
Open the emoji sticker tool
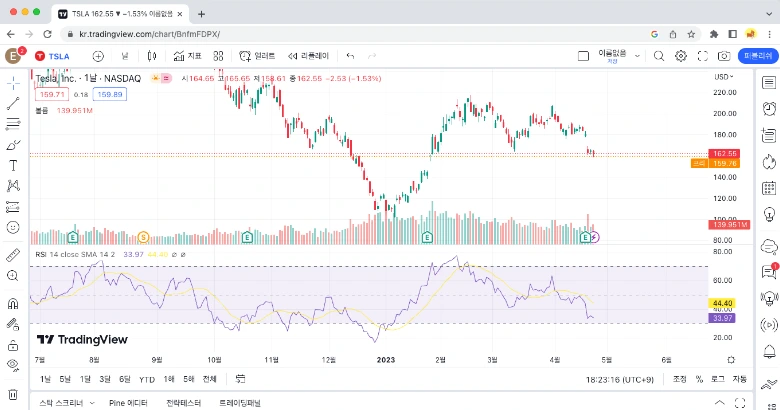(x=13, y=227)
